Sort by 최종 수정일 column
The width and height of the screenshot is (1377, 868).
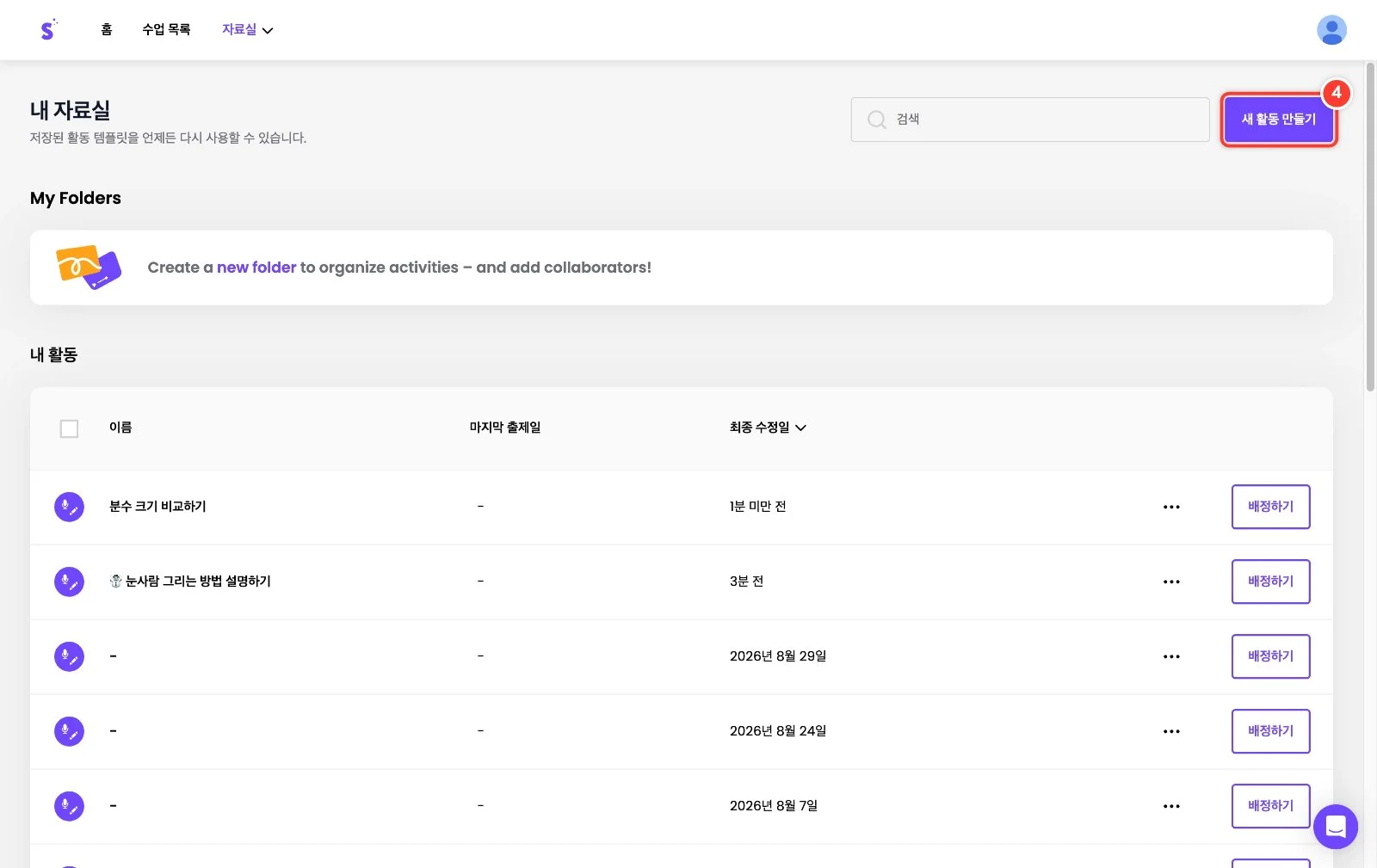(x=768, y=428)
